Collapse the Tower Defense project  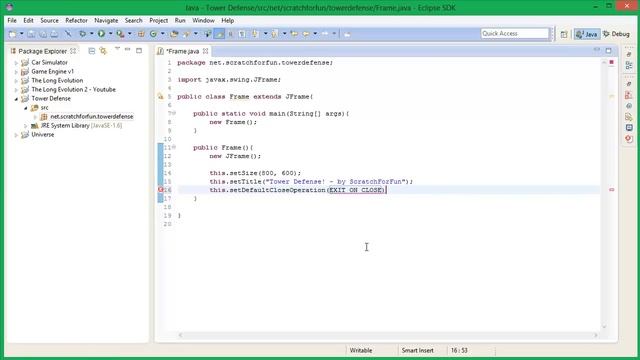16,99
